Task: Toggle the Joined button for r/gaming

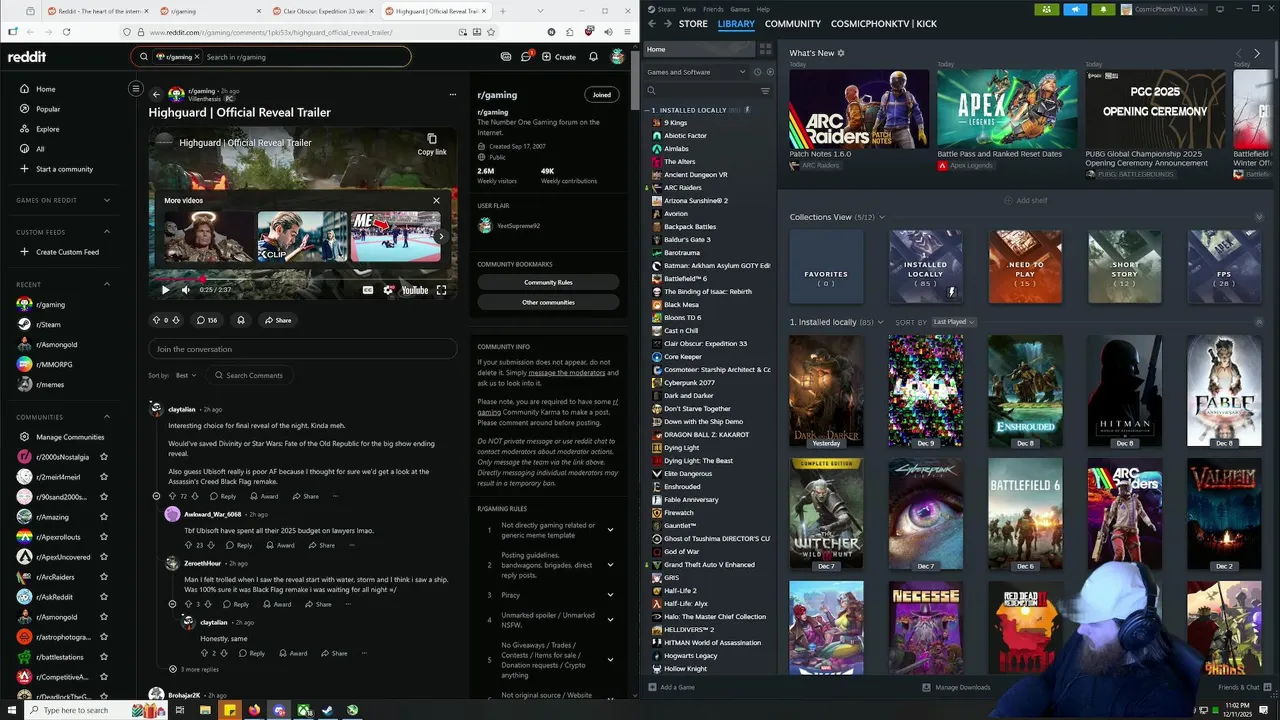Action: tap(601, 95)
